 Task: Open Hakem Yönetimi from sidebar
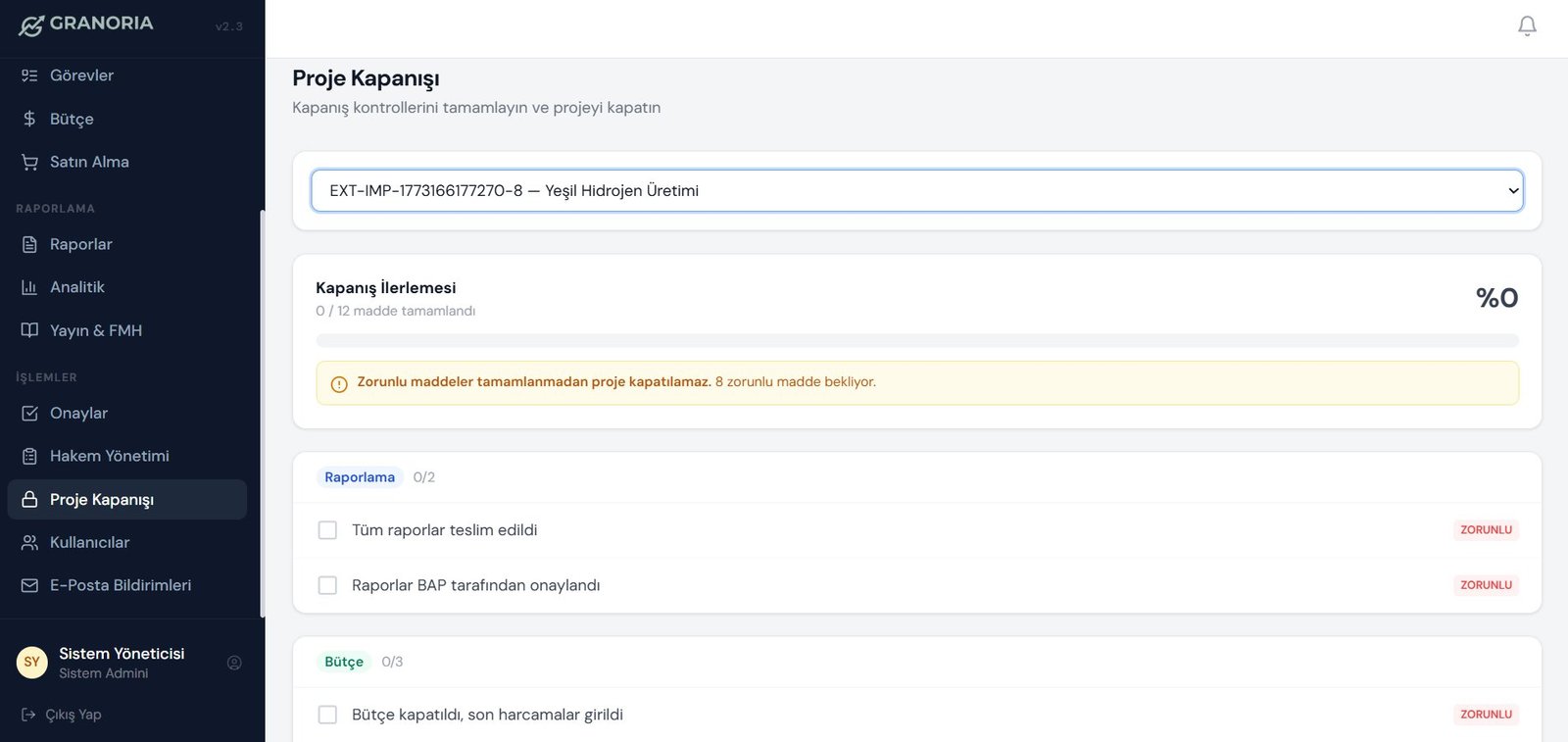click(x=109, y=456)
